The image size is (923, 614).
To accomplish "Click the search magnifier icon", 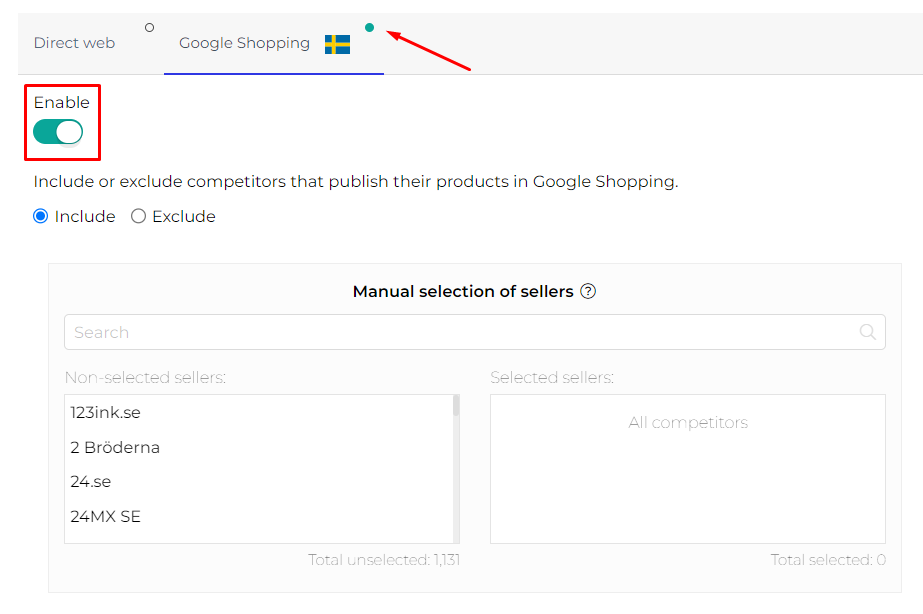I will 868,332.
